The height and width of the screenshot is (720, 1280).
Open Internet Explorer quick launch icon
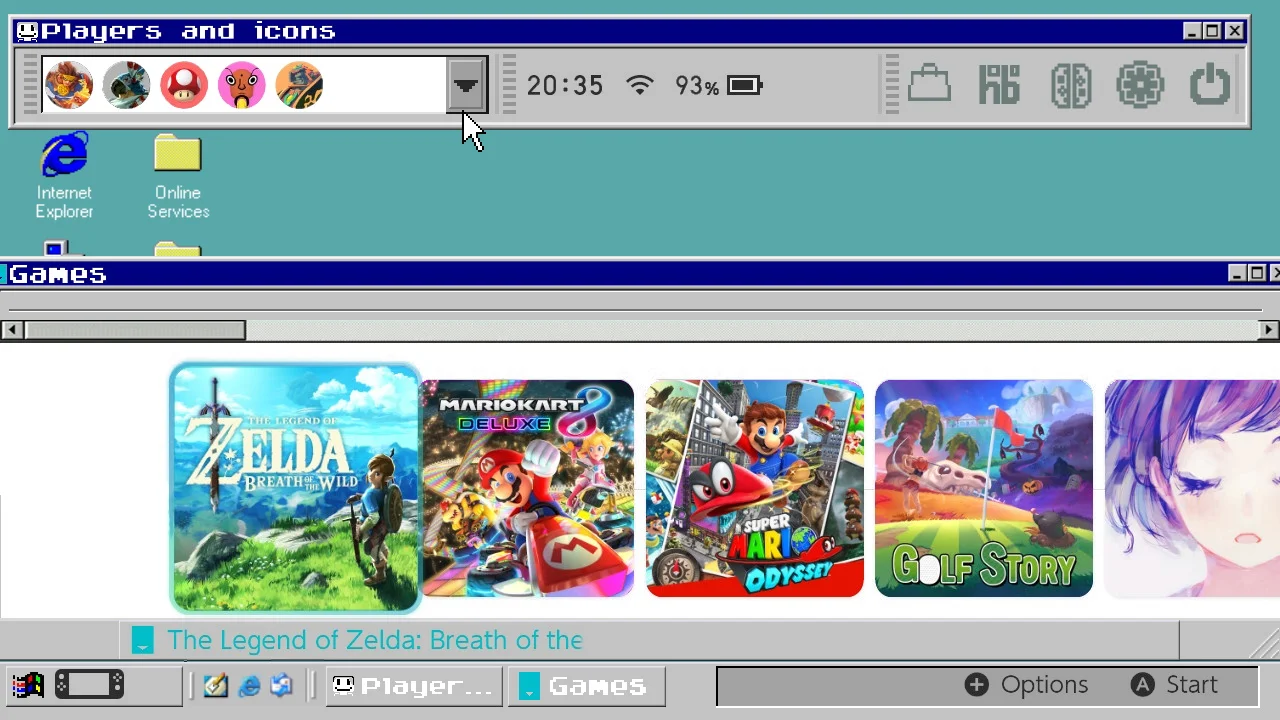249,685
